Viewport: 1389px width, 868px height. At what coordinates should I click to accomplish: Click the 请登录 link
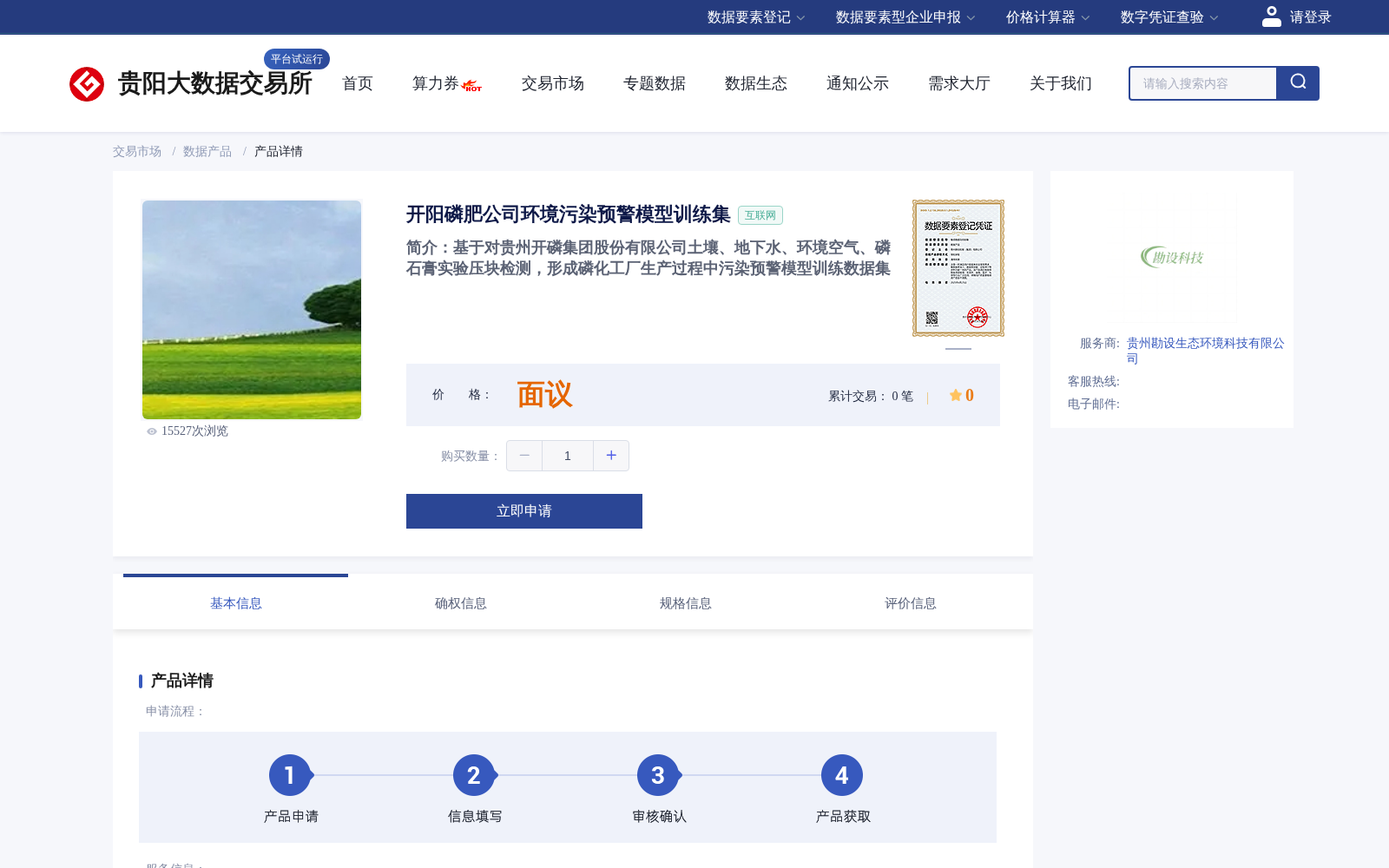1310,17
